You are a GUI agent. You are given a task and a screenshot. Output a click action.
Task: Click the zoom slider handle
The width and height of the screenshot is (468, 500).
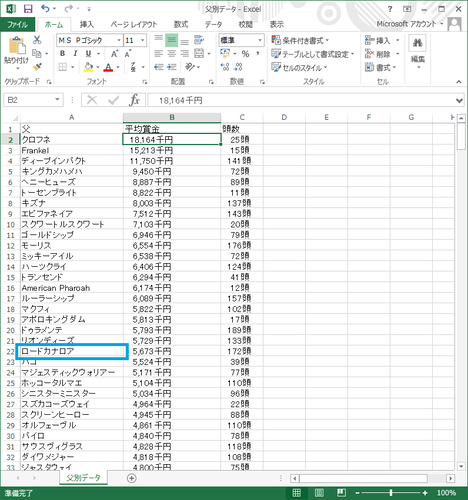coord(391,493)
